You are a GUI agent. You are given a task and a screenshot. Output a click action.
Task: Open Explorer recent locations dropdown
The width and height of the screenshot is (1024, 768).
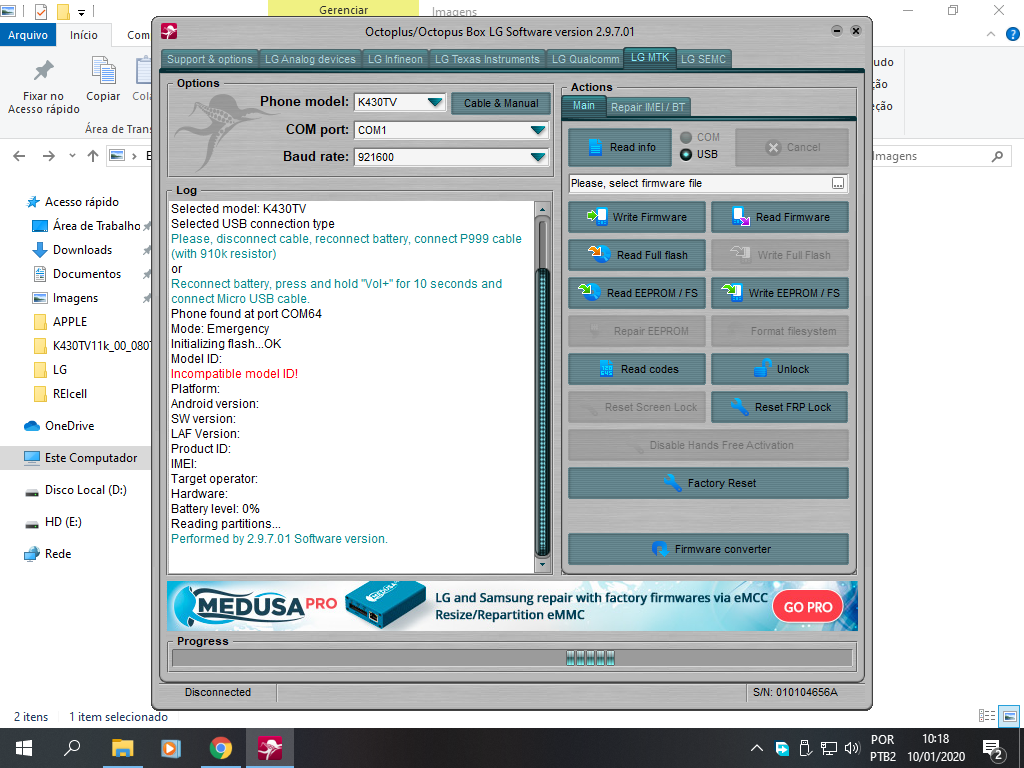pos(72,156)
